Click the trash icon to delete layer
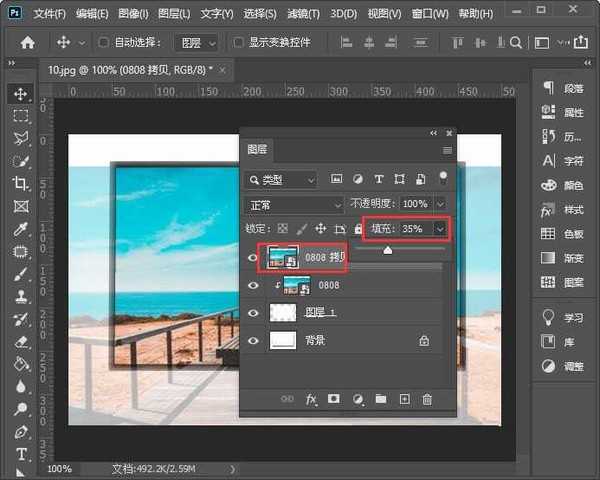Image resolution: width=600 pixels, height=480 pixels. tap(427, 399)
